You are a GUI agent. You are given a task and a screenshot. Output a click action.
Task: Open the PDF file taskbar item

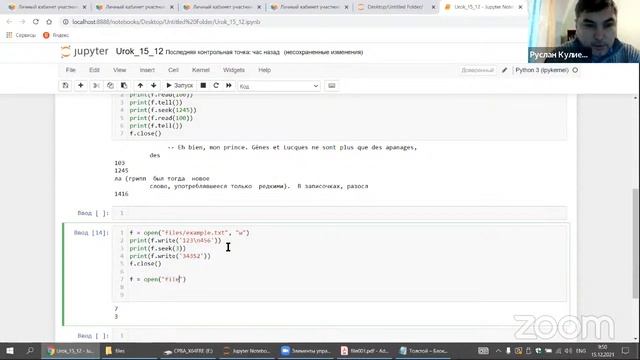click(x=364, y=351)
